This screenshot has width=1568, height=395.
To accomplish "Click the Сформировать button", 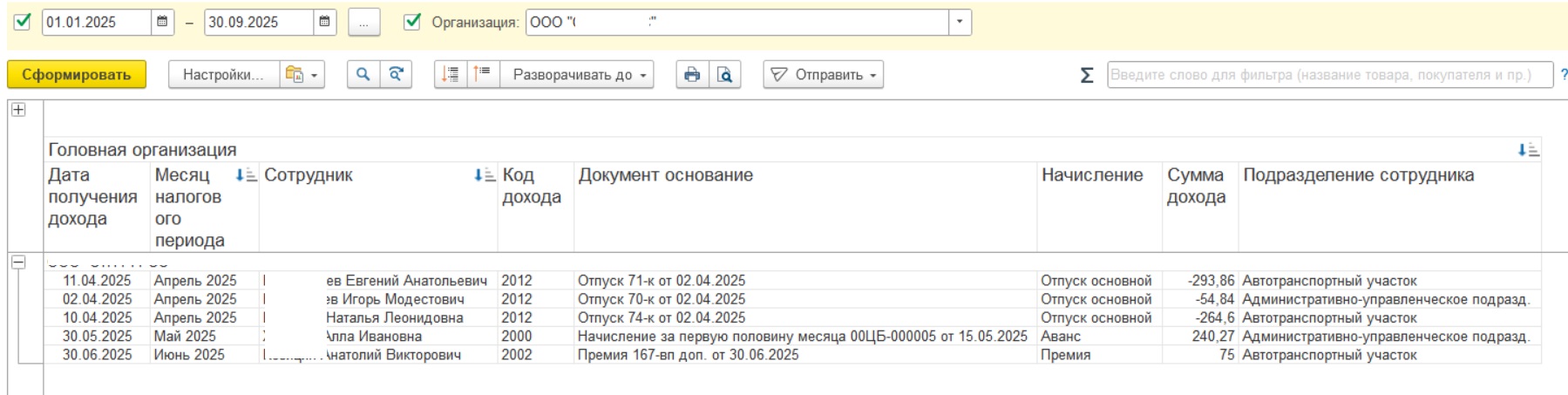I will point(77,75).
